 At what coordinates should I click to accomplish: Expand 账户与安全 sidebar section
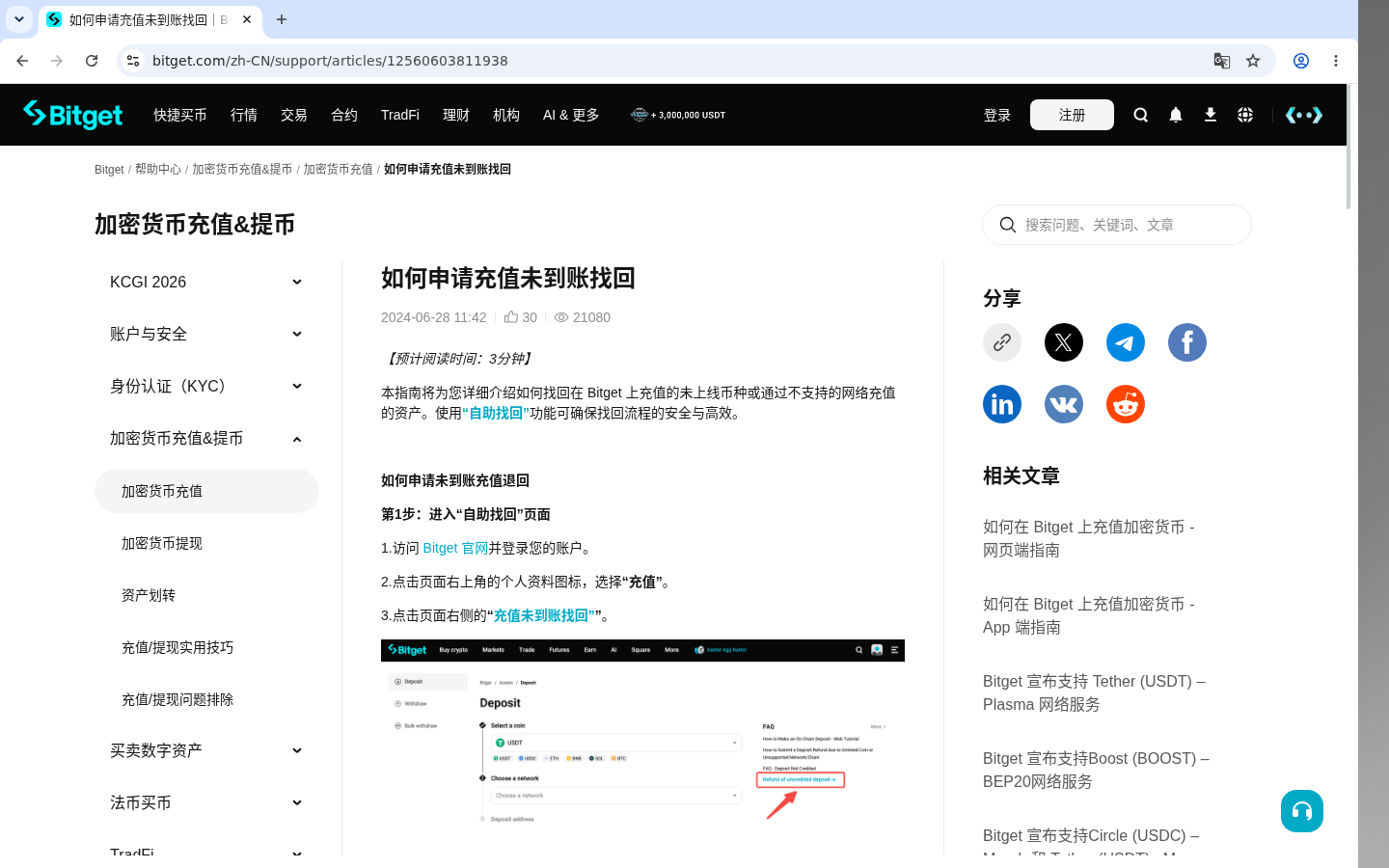pos(206,334)
